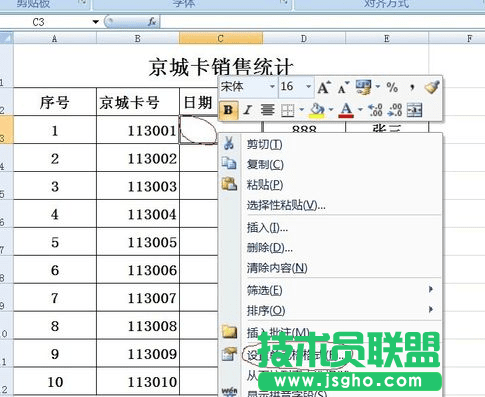Click cell containing 113007
This screenshot has height=397, width=485.
click(138, 298)
